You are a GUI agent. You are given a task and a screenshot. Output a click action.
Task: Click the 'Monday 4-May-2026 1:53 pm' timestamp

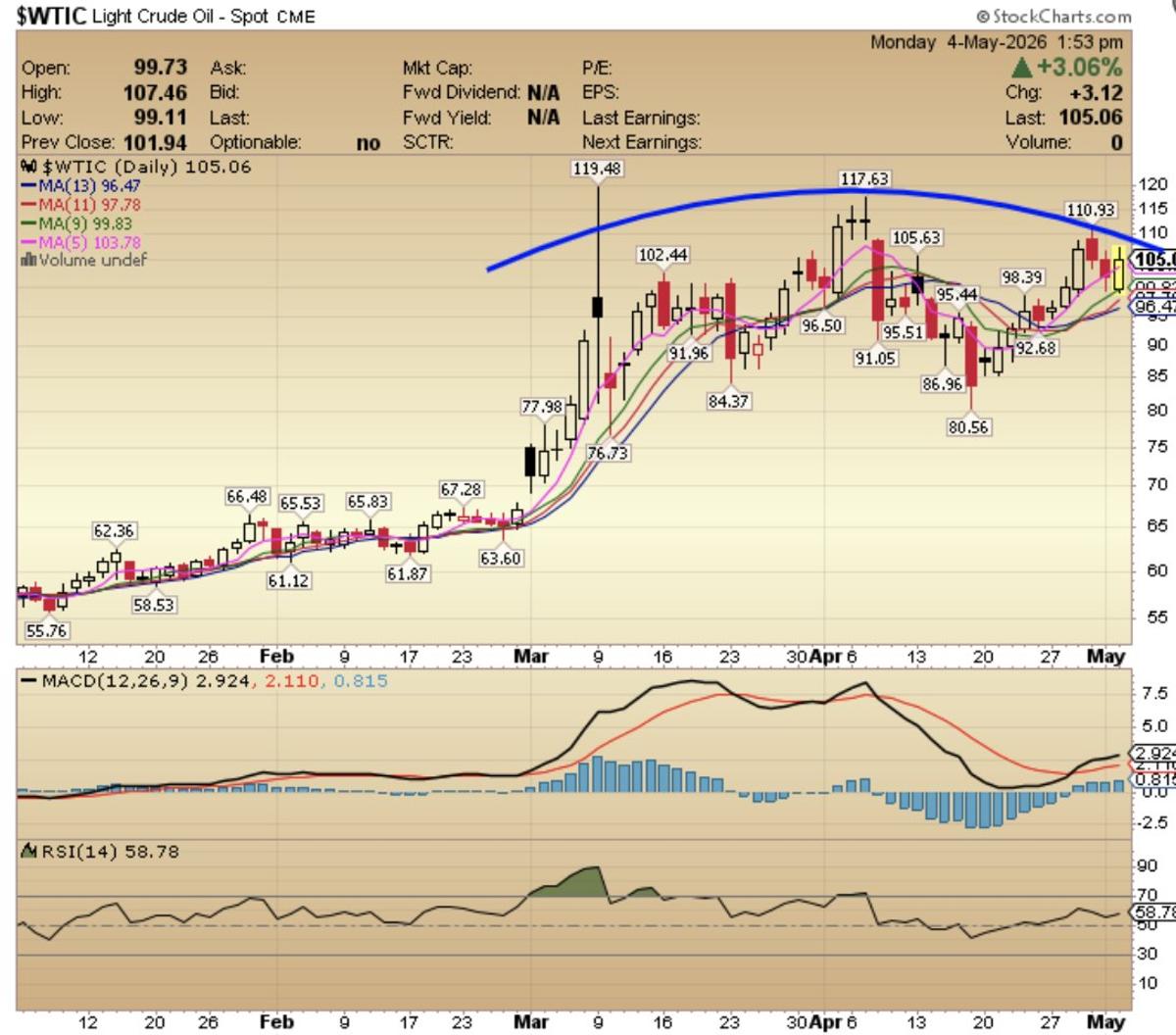pos(997,42)
